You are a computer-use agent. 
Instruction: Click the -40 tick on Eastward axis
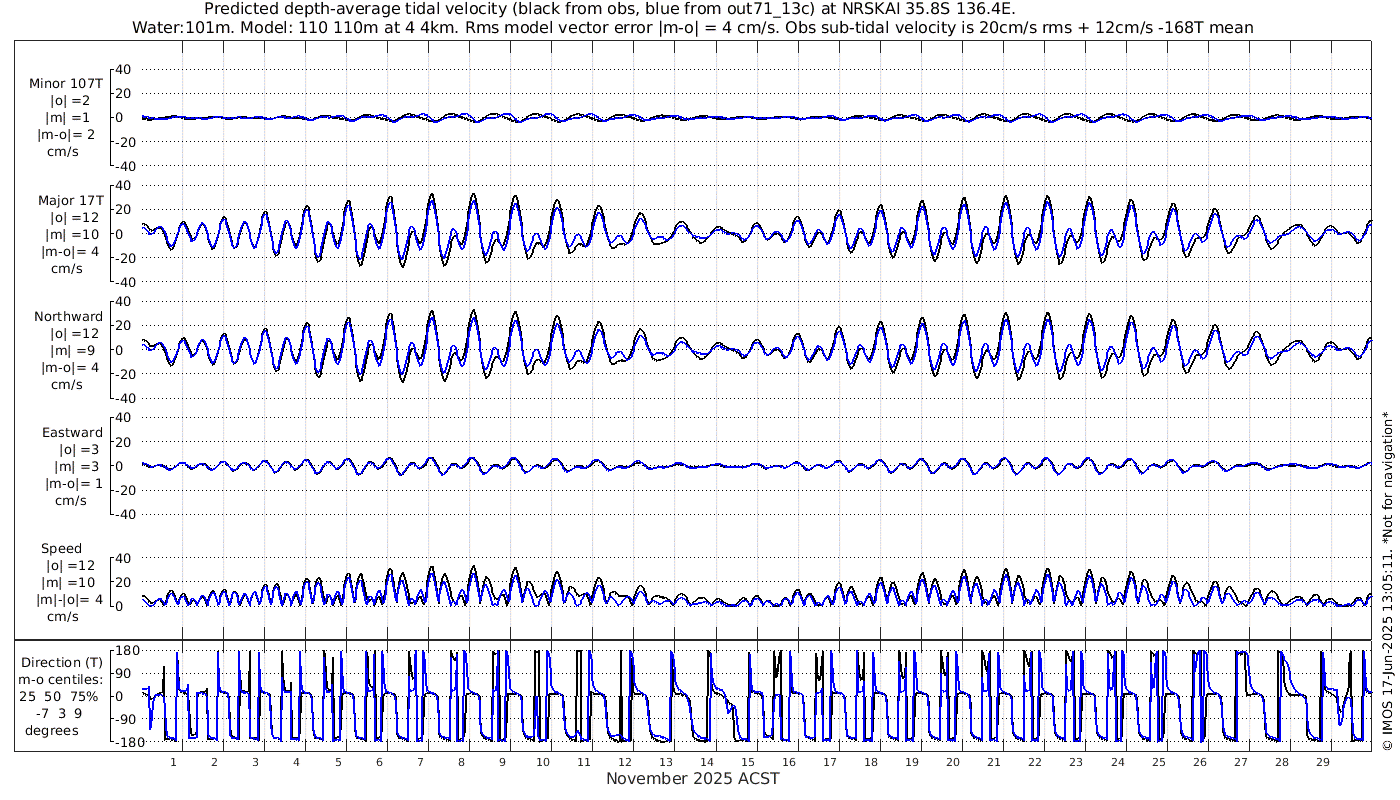[x=123, y=514]
